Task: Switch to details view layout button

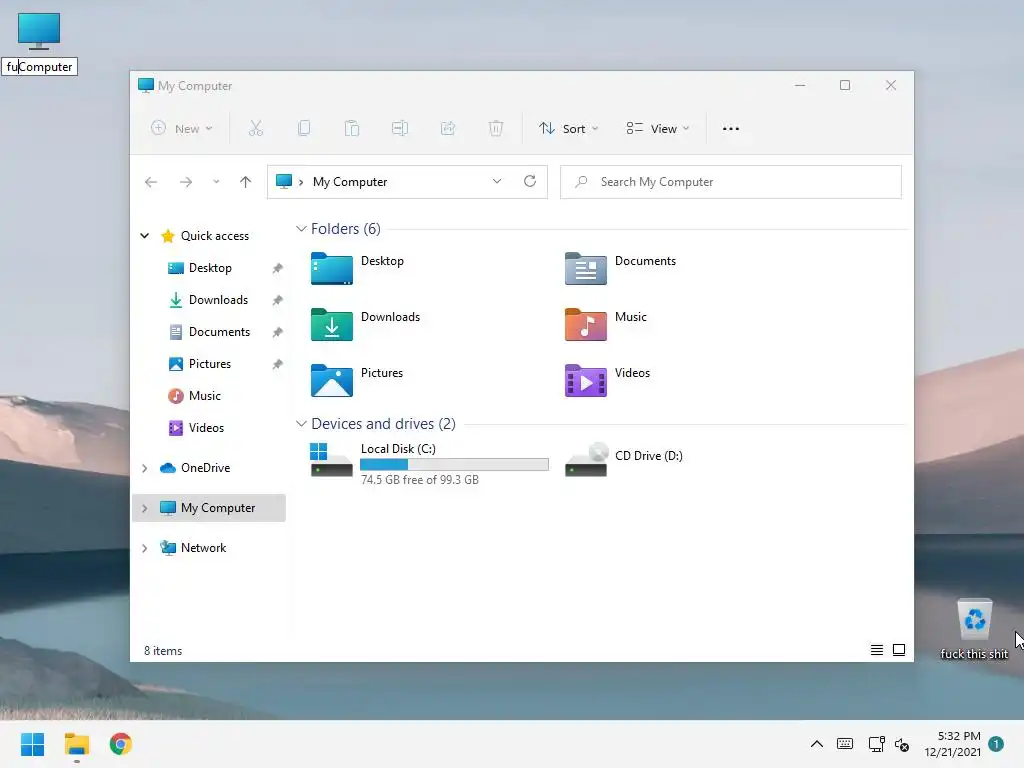Action: tap(877, 650)
